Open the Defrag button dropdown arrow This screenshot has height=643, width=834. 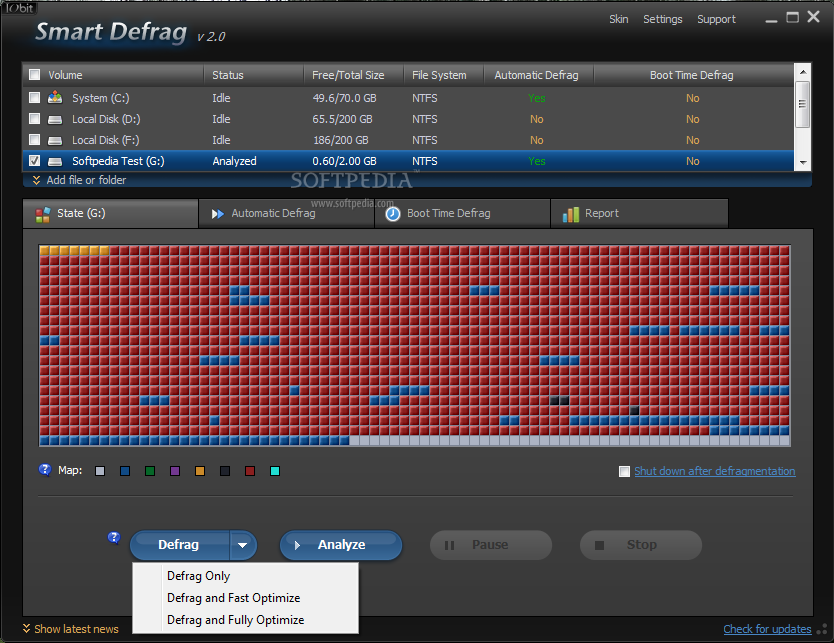(x=243, y=545)
